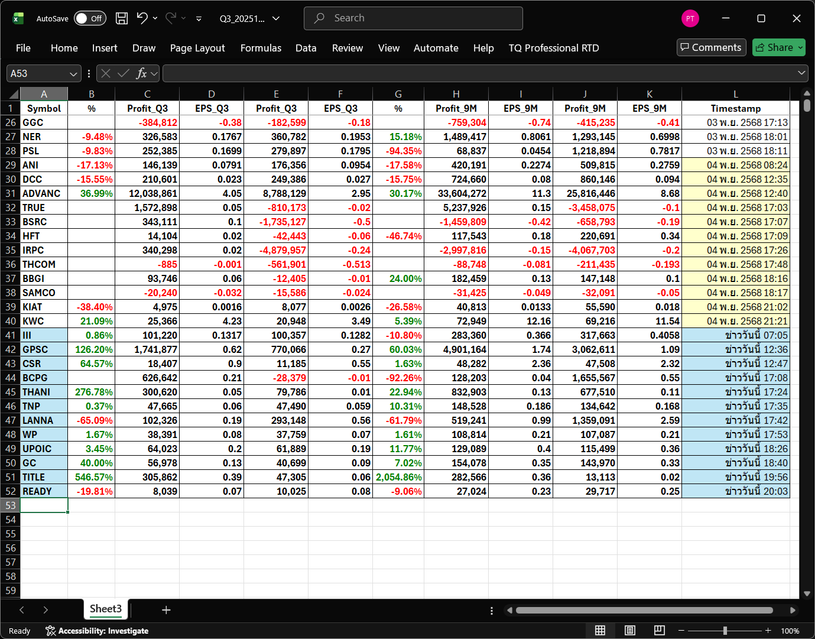
Task: Click the Search box in title bar
Action: click(x=430, y=18)
